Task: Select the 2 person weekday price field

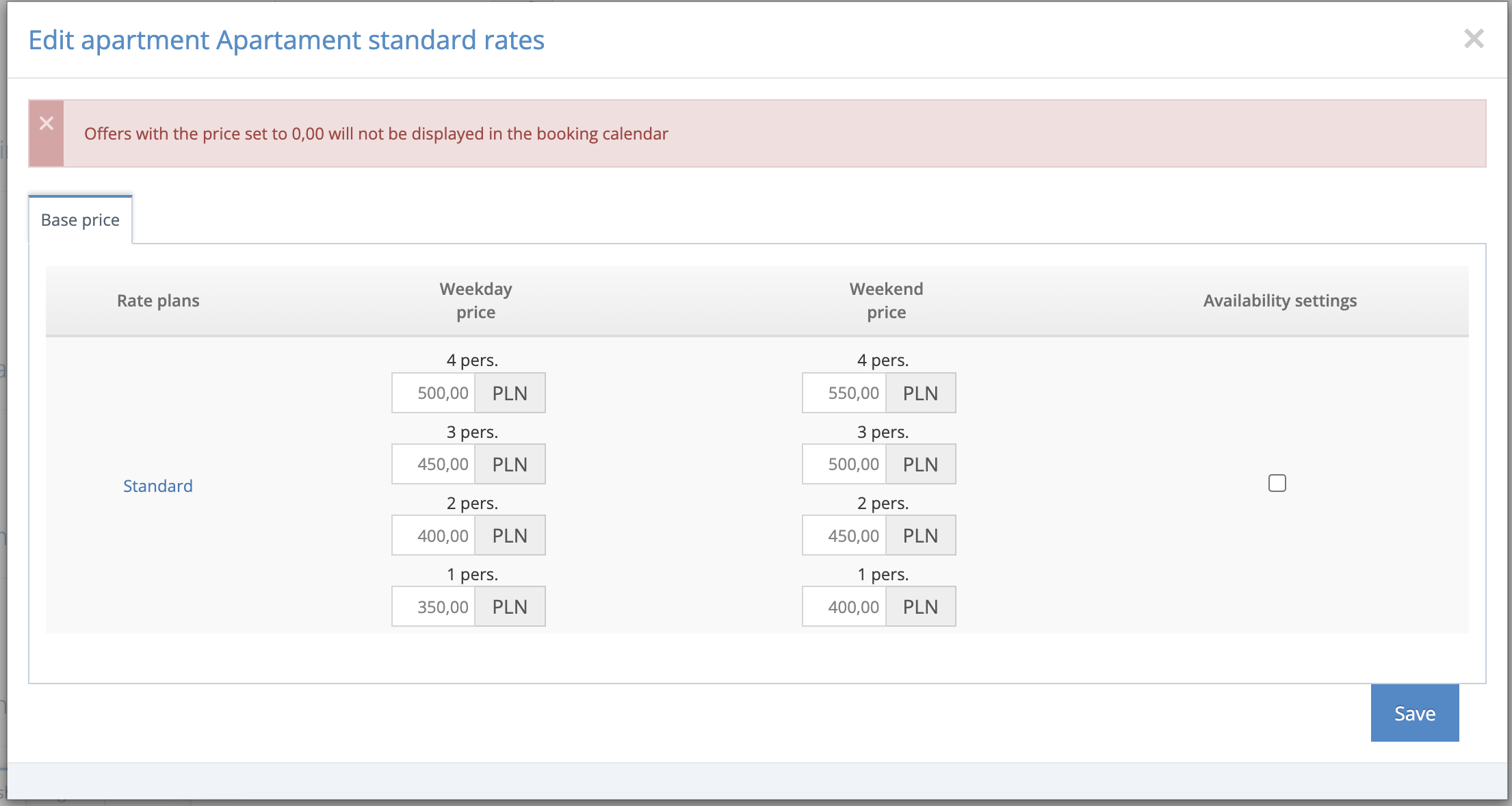Action: [433, 535]
